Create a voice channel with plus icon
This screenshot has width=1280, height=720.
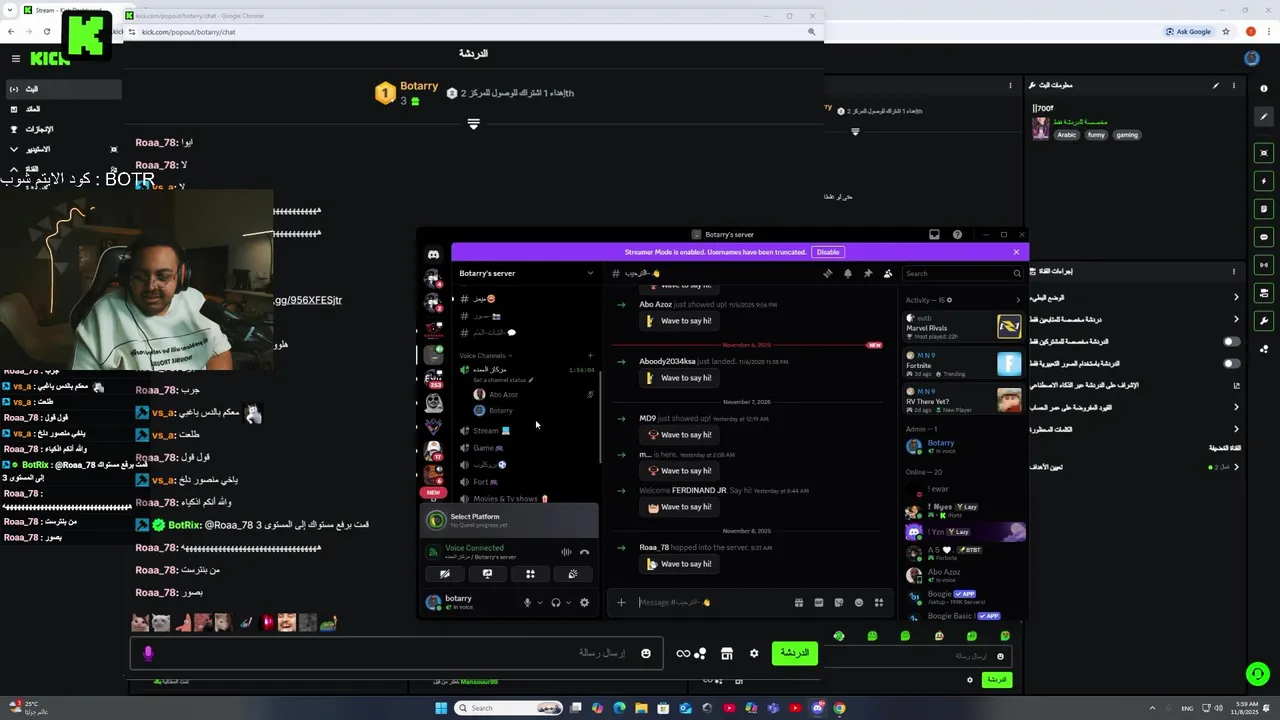[590, 355]
